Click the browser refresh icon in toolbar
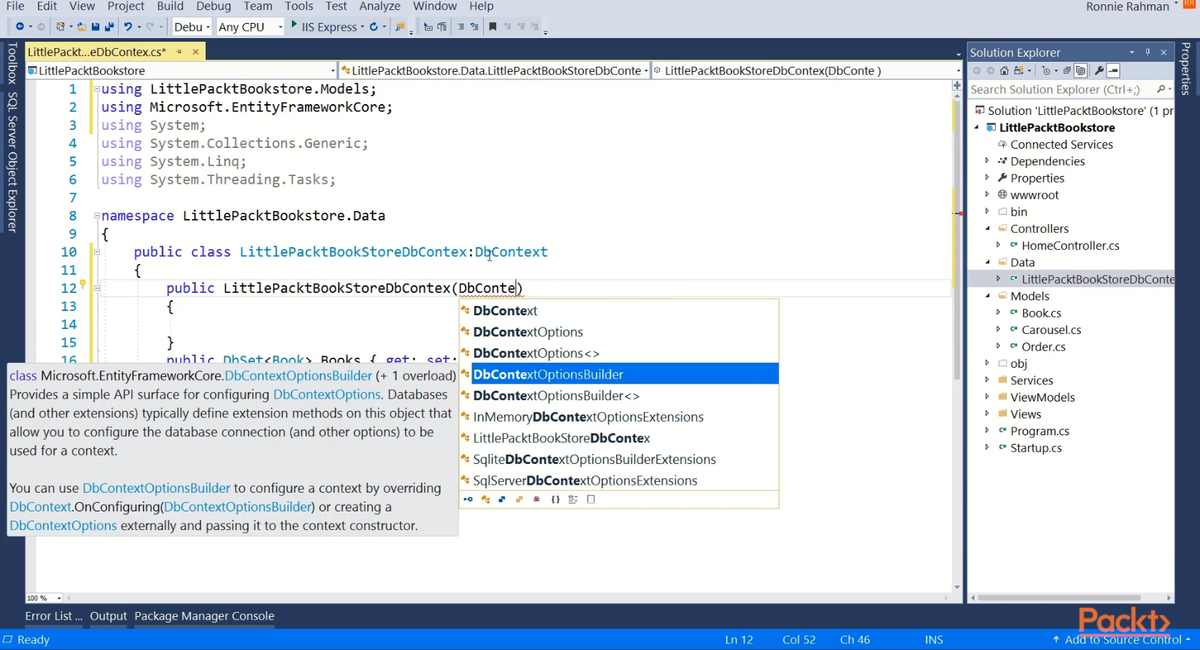The height and width of the screenshot is (650, 1200). 373,26
